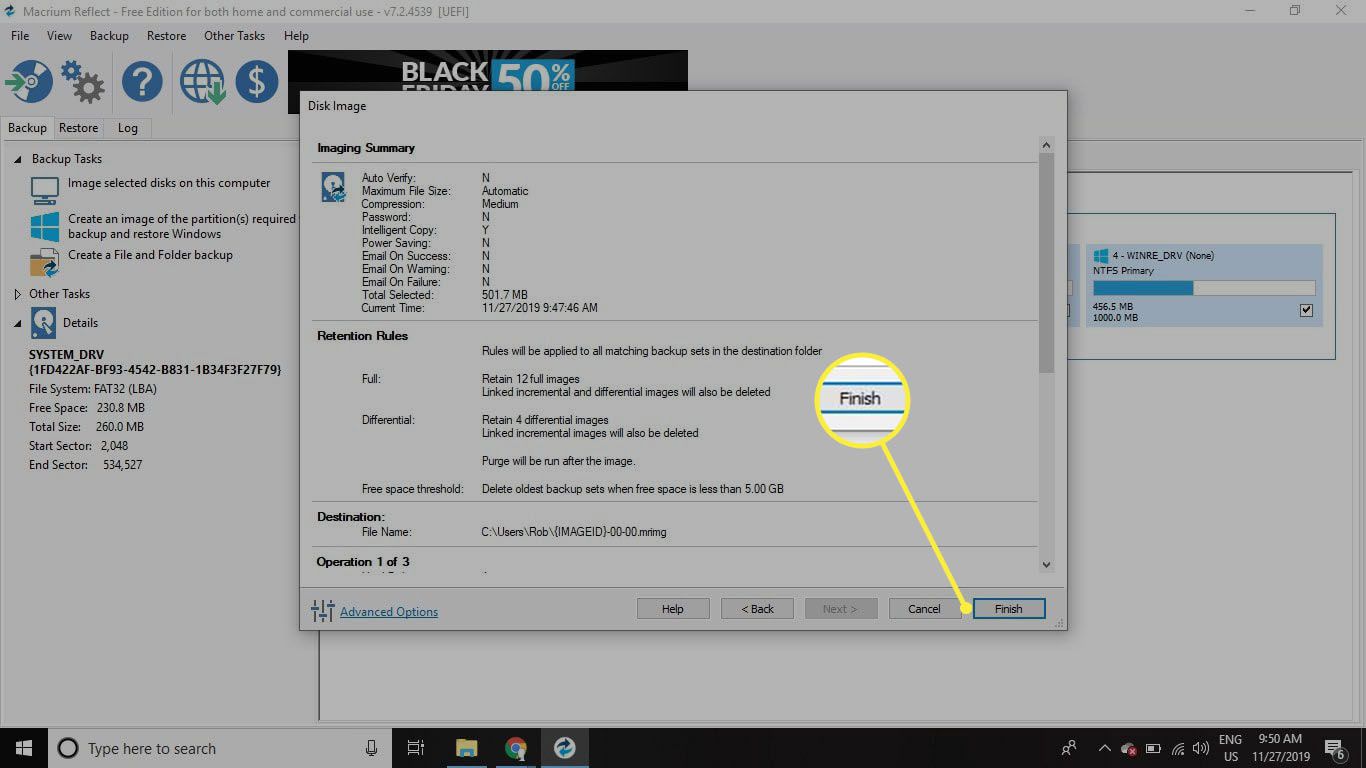Click the Details disk icon
Image resolution: width=1366 pixels, height=768 pixels.
click(x=43, y=323)
